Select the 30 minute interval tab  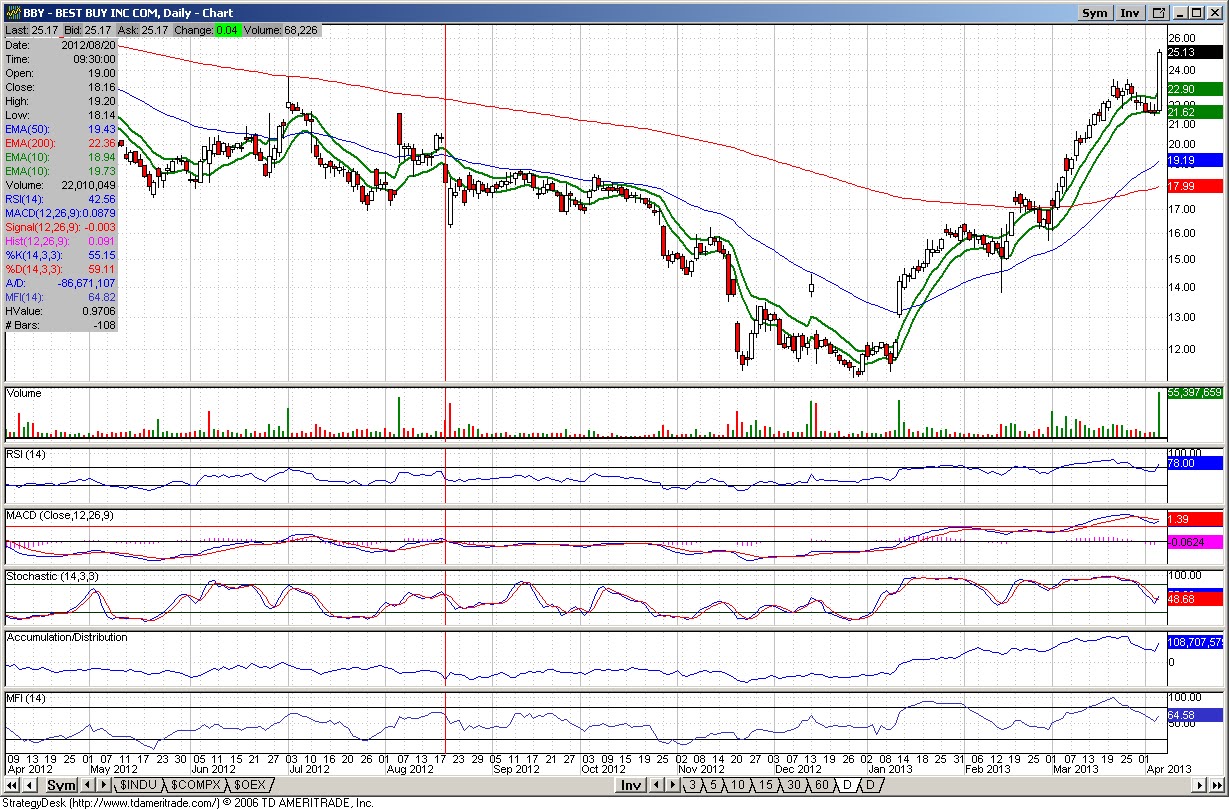(x=793, y=786)
